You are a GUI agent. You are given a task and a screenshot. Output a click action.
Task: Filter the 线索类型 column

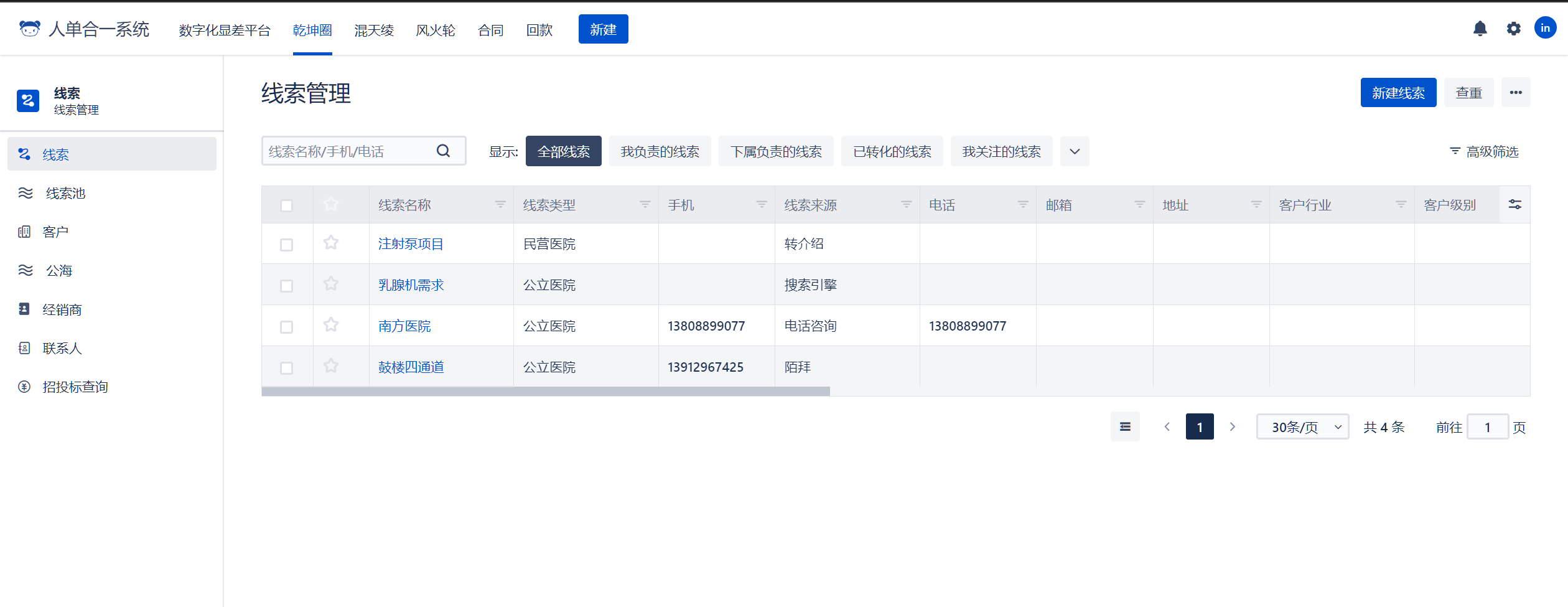[645, 204]
